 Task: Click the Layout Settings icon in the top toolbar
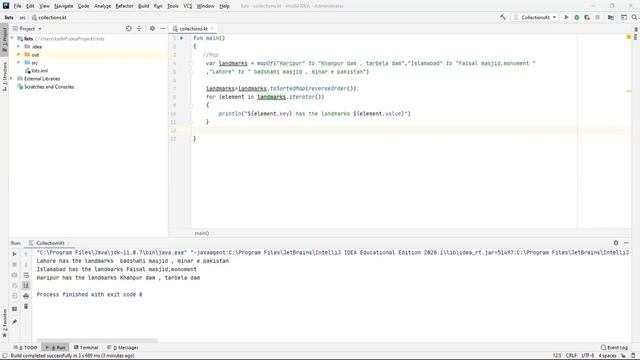[624, 17]
